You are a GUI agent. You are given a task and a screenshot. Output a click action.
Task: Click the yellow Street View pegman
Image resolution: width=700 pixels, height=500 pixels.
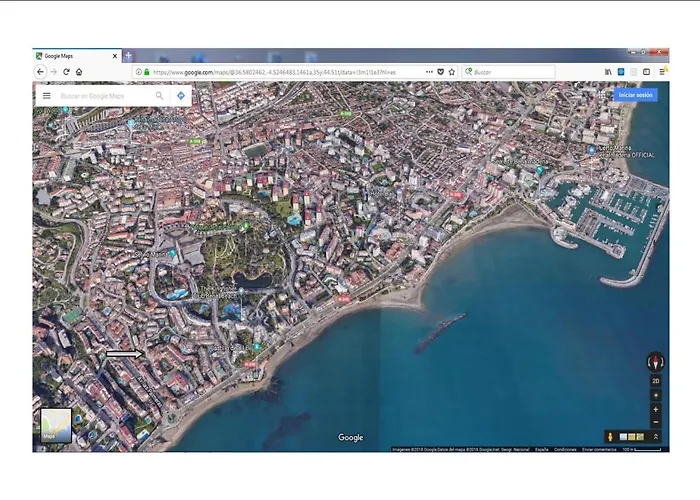610,437
